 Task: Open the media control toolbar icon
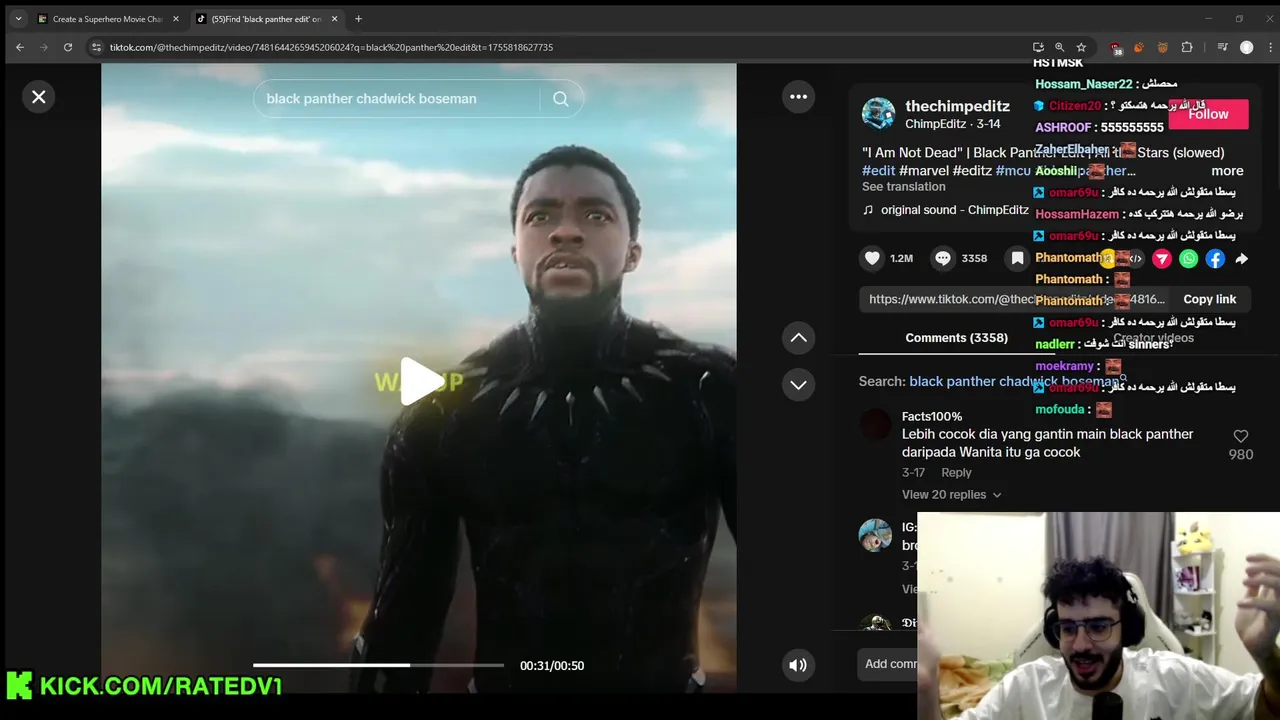pos(1222,47)
